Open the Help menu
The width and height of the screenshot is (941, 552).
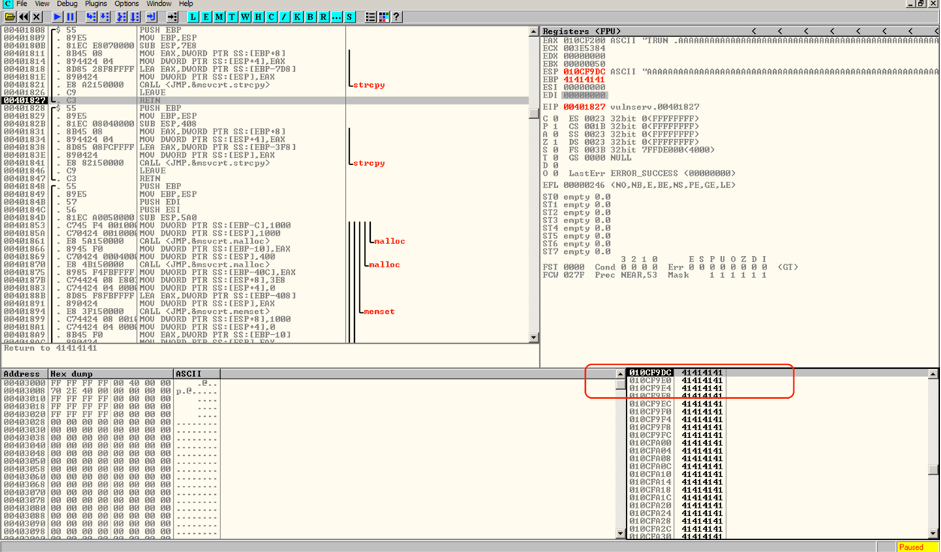click(x=186, y=4)
